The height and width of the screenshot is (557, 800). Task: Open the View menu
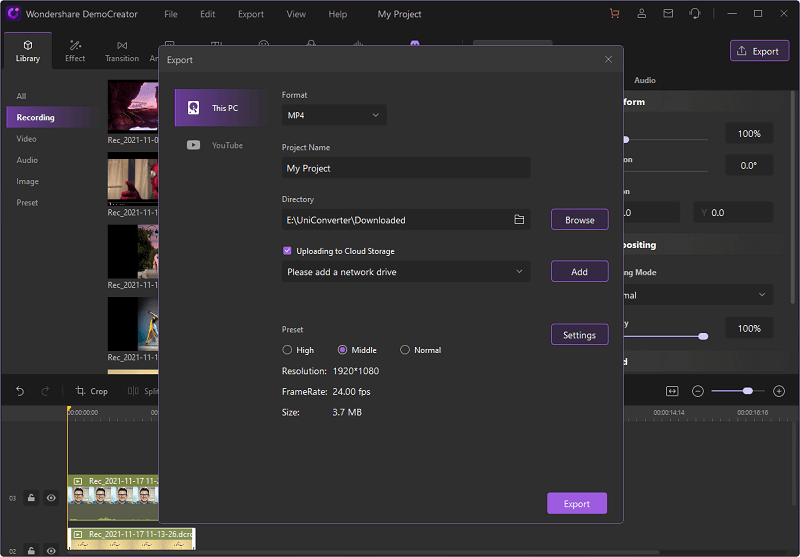296,14
